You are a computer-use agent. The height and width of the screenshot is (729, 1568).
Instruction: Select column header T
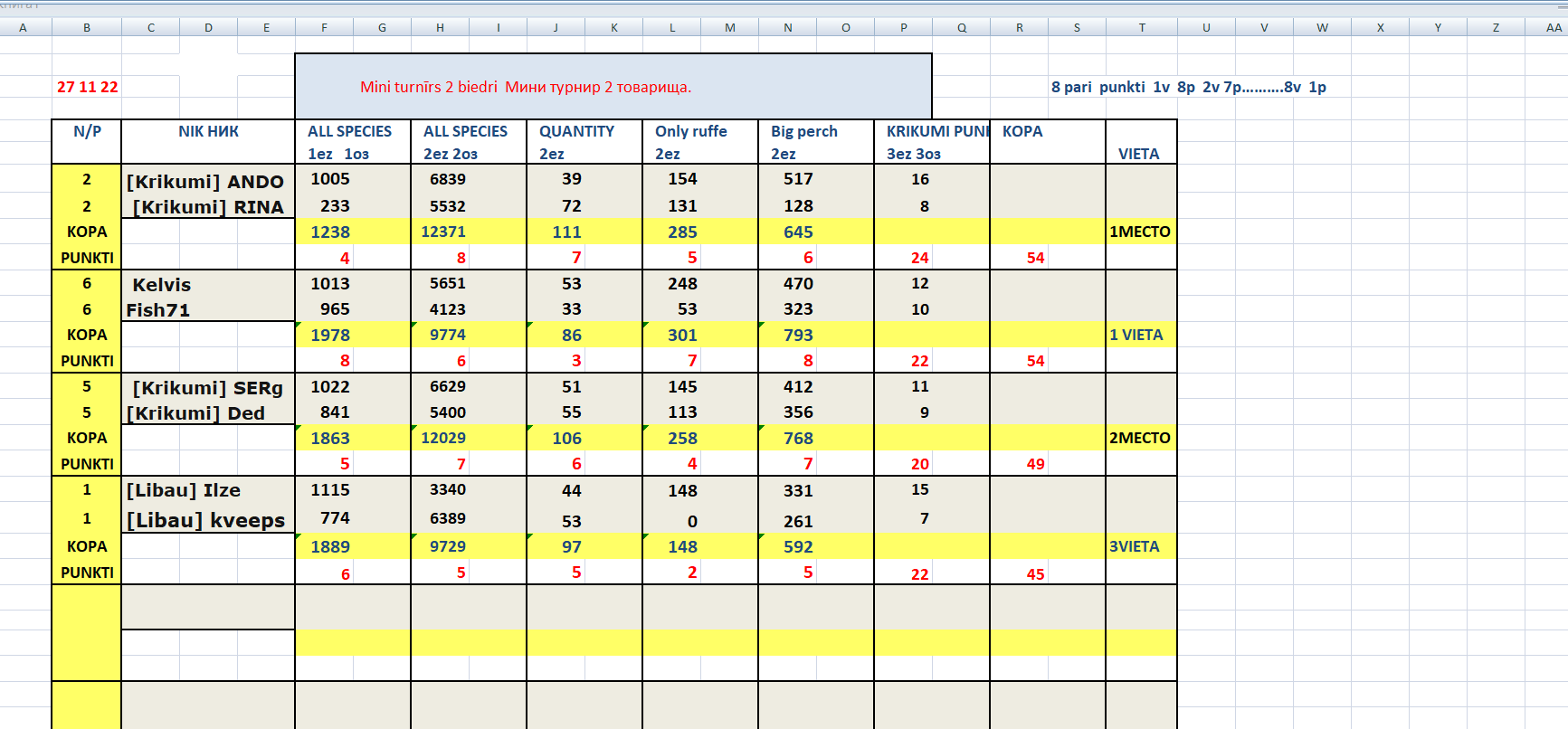(1142, 27)
